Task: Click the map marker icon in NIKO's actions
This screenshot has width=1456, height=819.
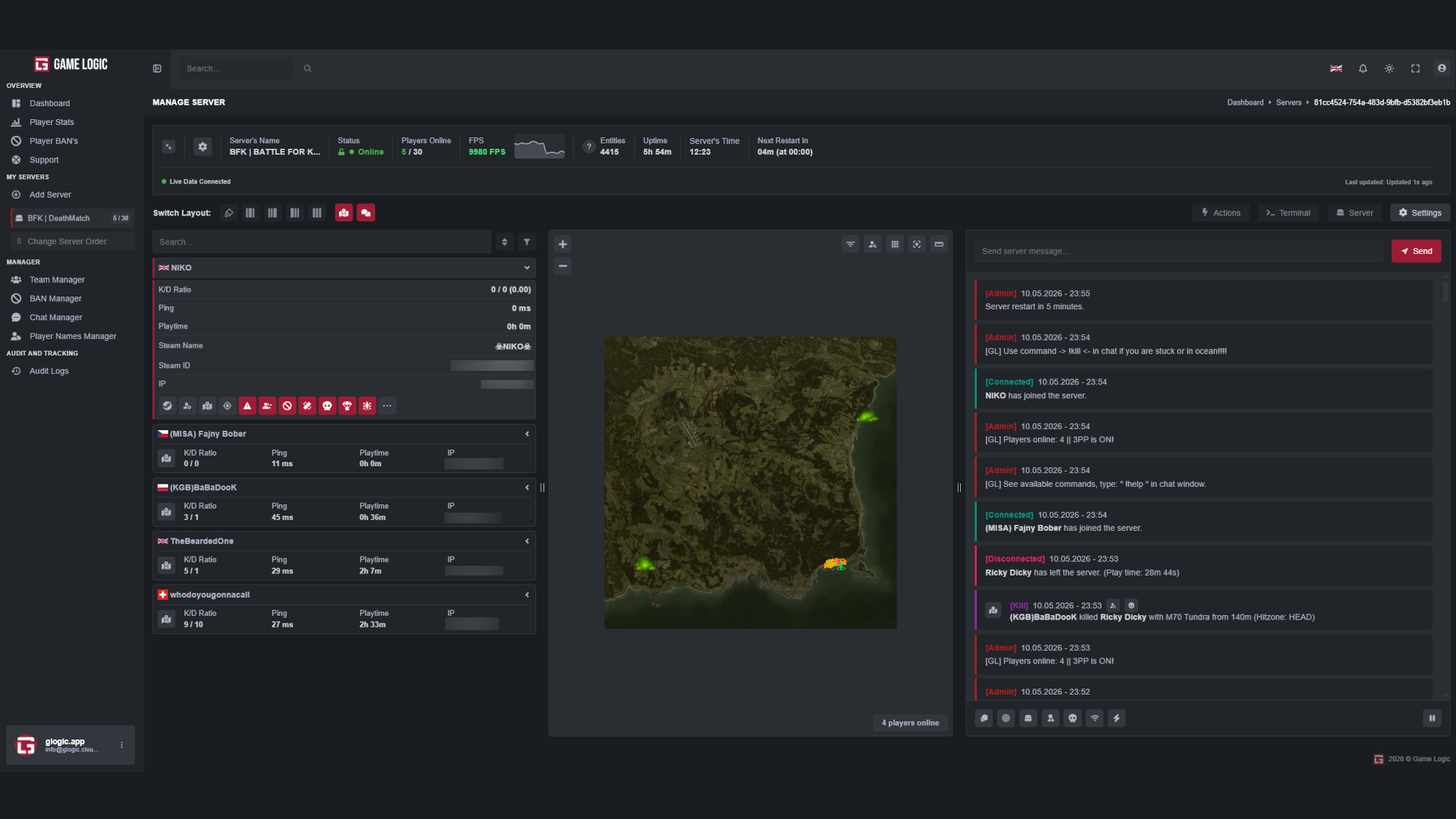Action: pyautogui.click(x=207, y=406)
